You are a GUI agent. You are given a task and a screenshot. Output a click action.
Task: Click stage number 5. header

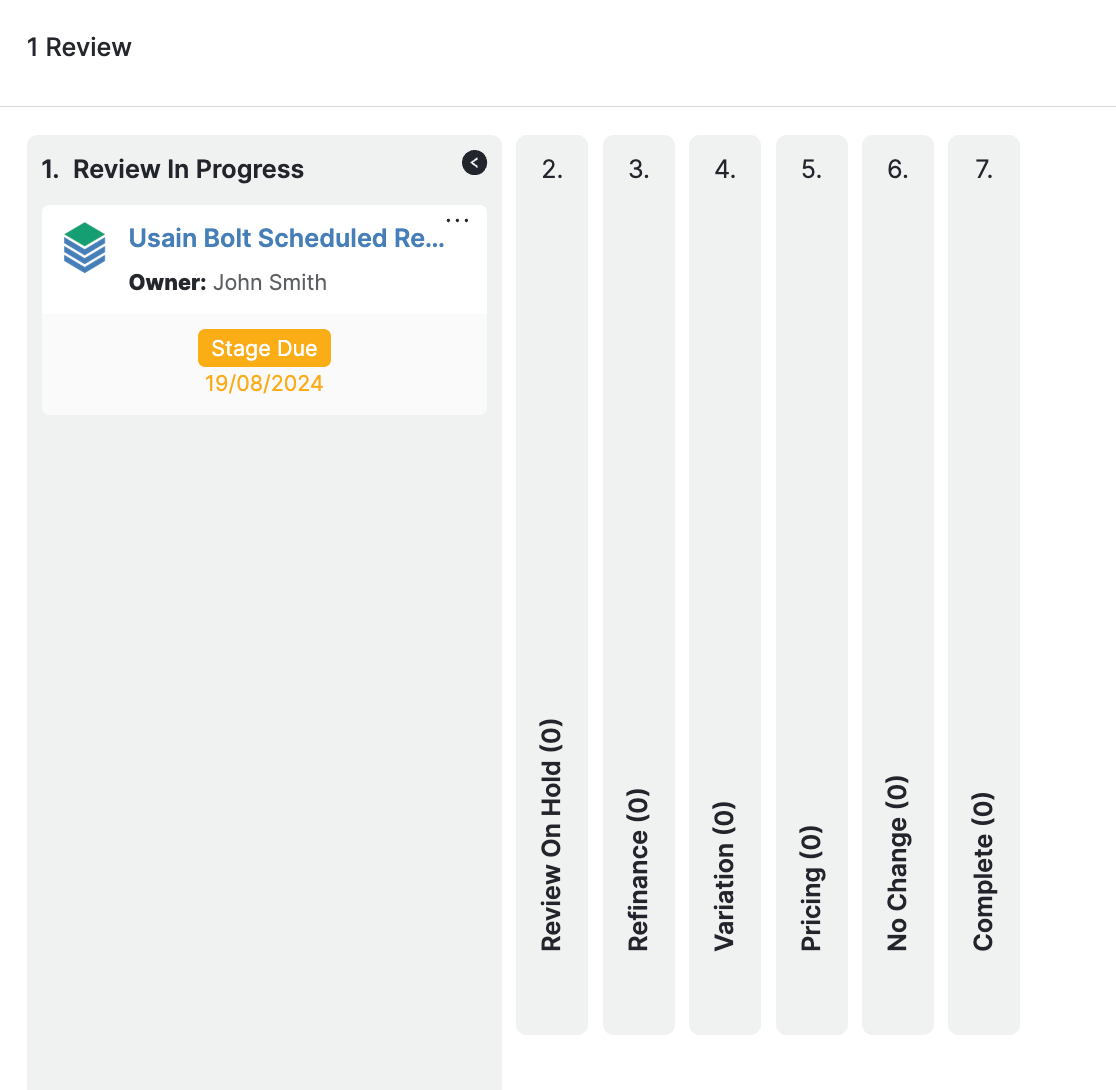click(811, 169)
